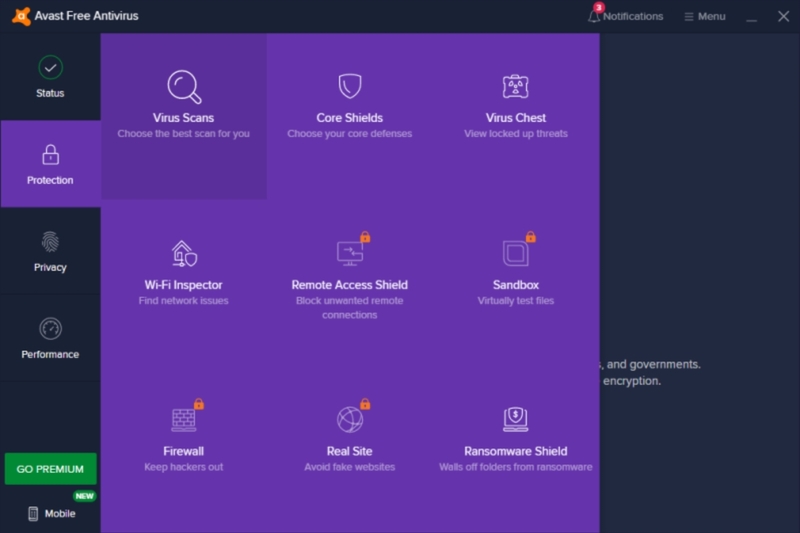Select the Protection lock icon

[50, 155]
